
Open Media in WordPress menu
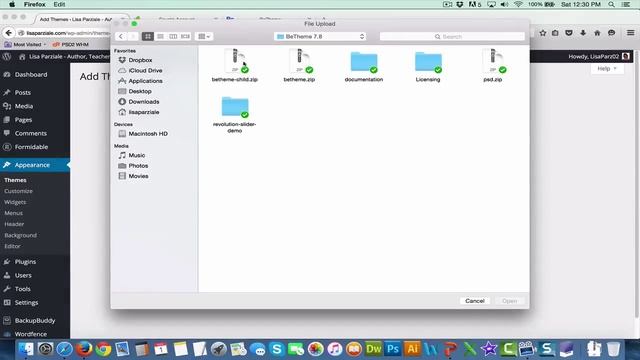click(24, 106)
